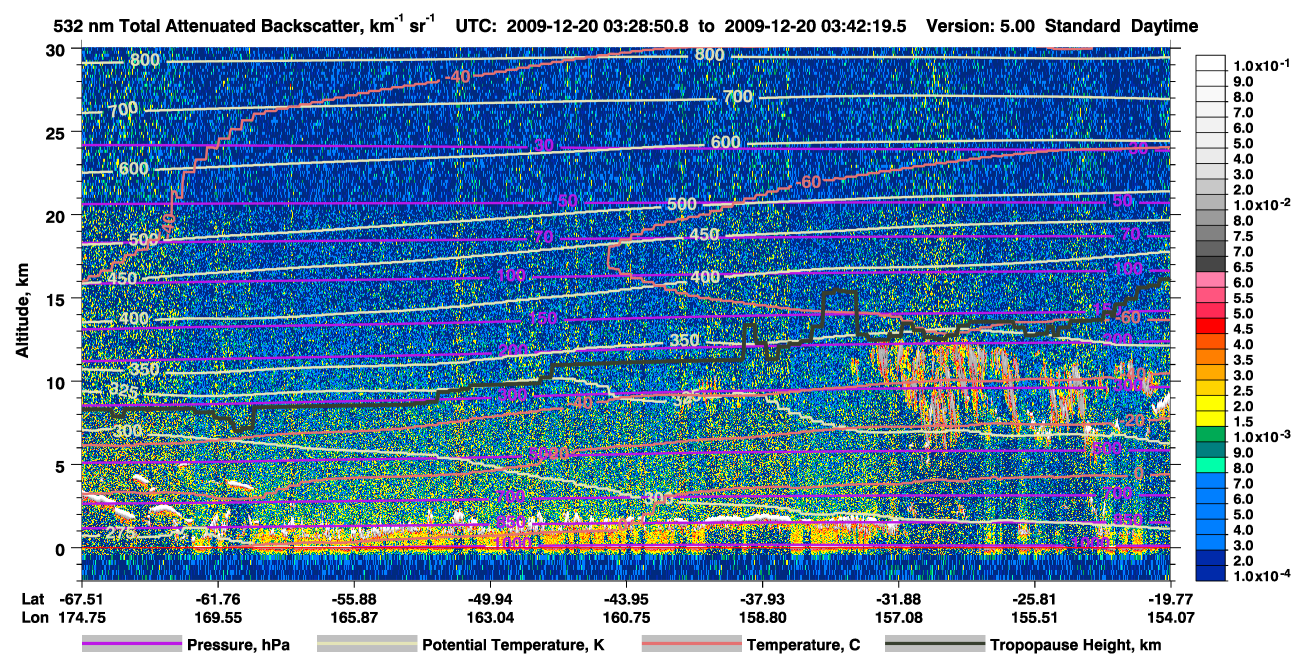
Task: Click the 'Lon' row label
Action: pyautogui.click(x=34, y=617)
